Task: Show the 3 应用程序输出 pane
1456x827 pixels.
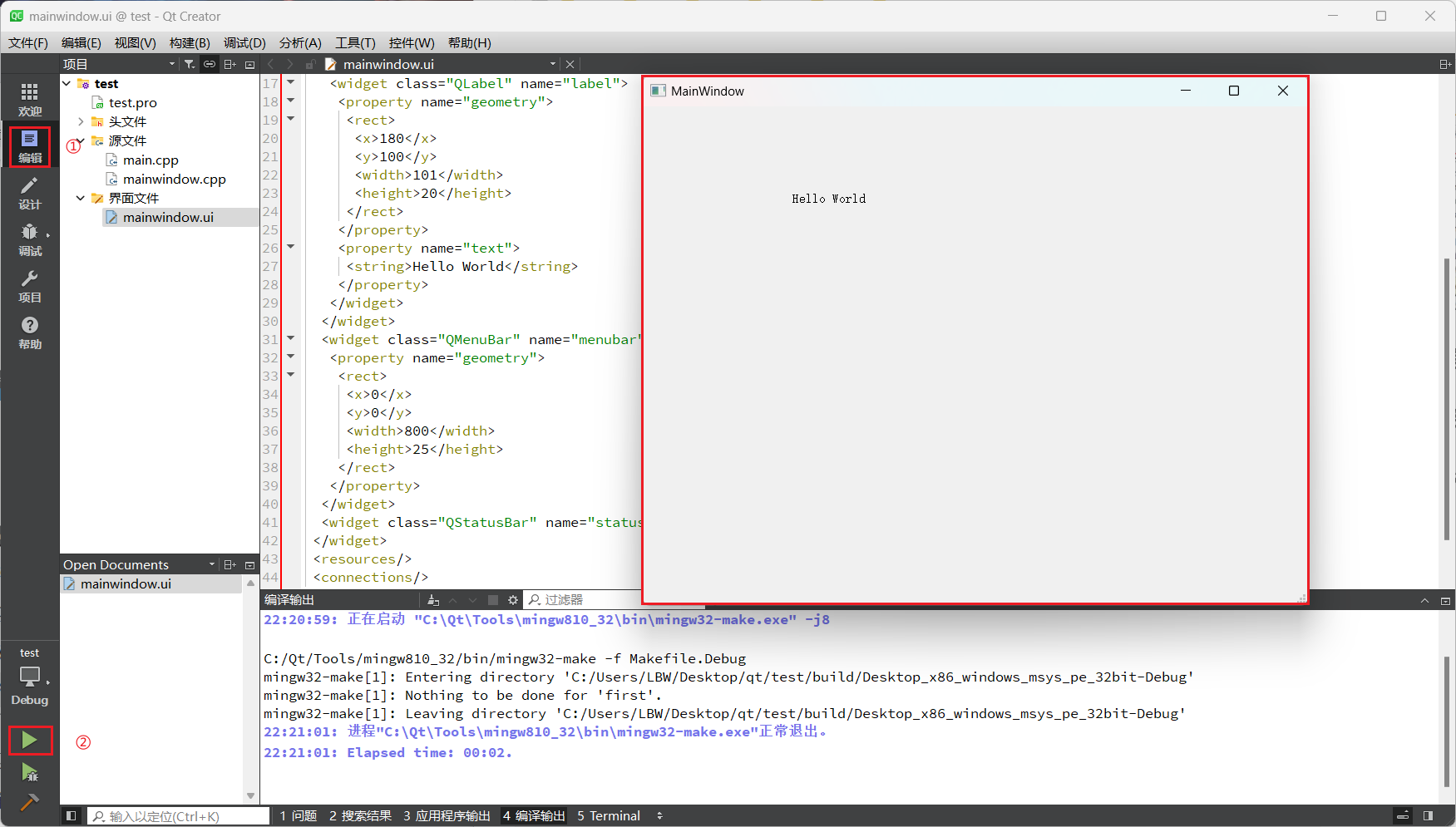Action: coord(447,816)
